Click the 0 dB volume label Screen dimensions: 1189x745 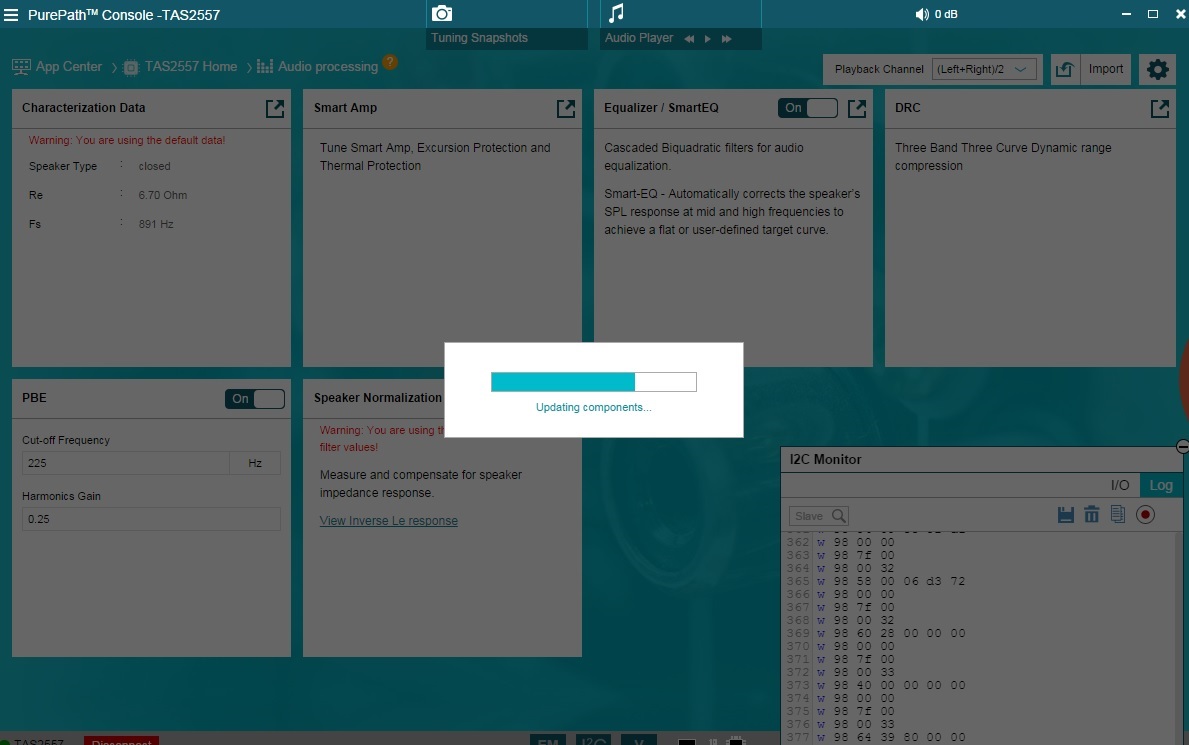click(x=946, y=14)
